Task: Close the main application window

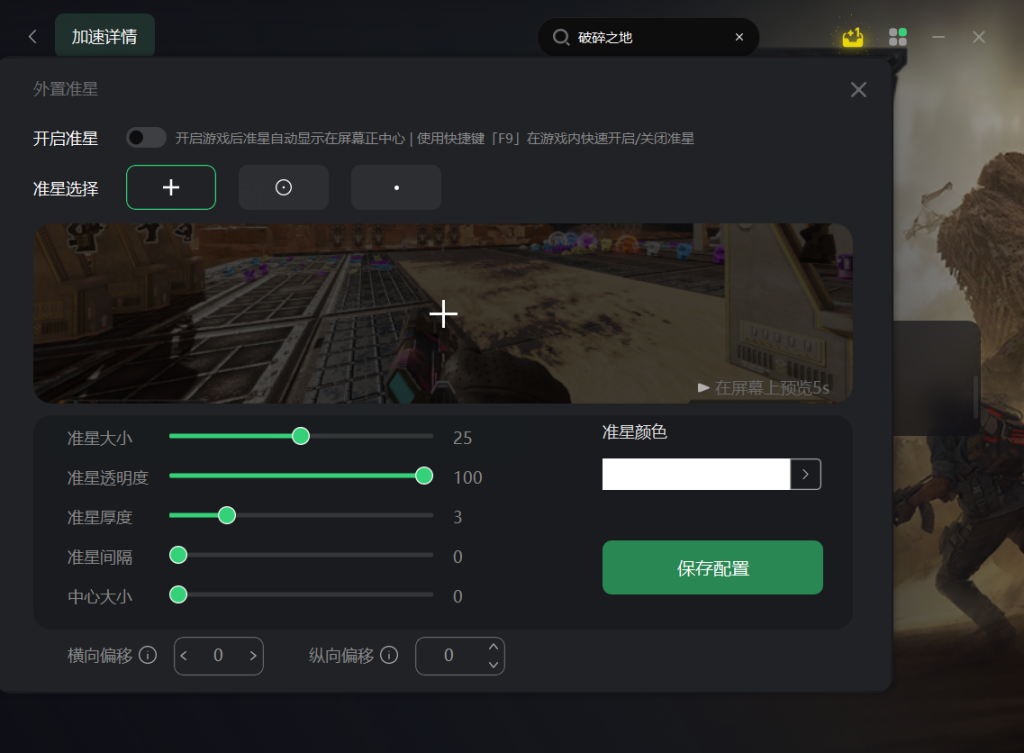Action: pyautogui.click(x=978, y=37)
